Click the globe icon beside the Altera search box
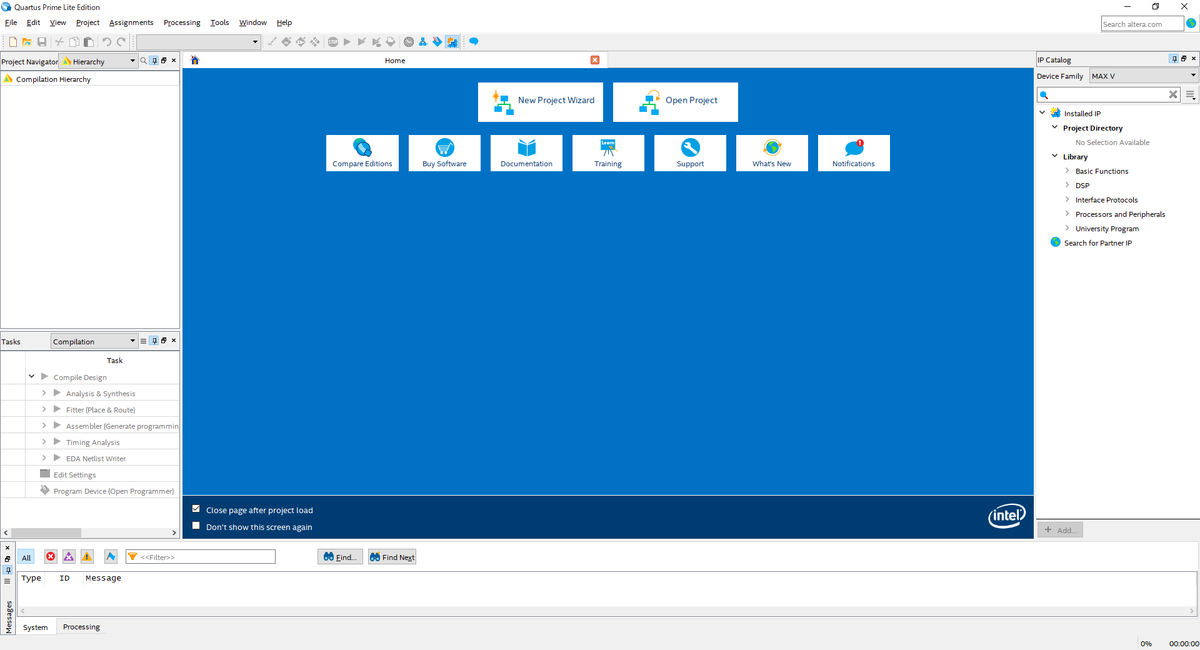The height and width of the screenshot is (650, 1200). pos(1191,23)
